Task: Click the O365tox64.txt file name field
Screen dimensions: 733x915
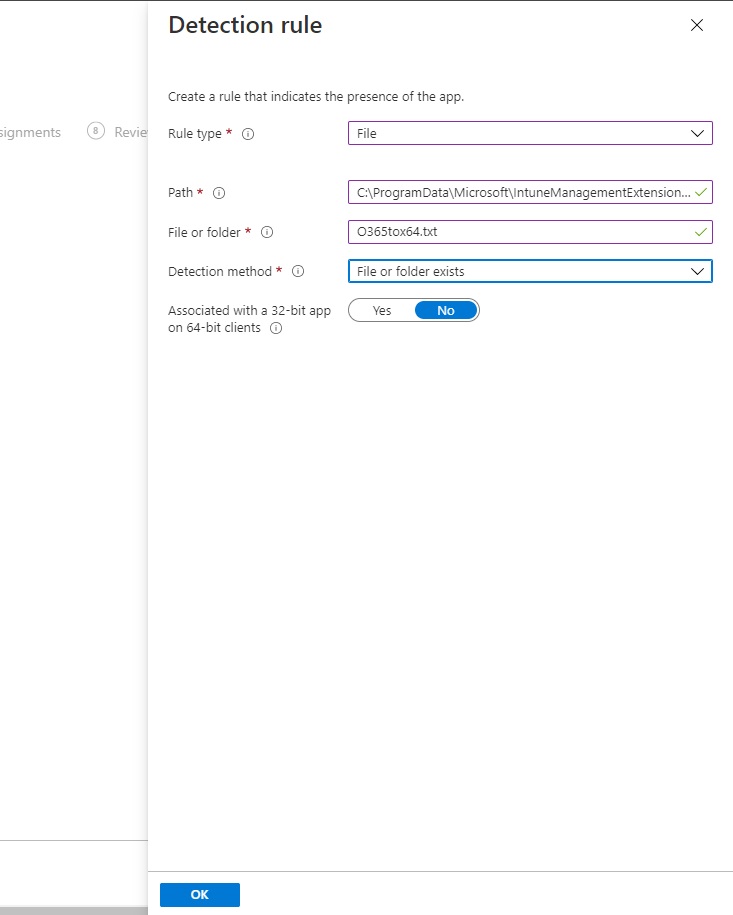Action: point(520,232)
